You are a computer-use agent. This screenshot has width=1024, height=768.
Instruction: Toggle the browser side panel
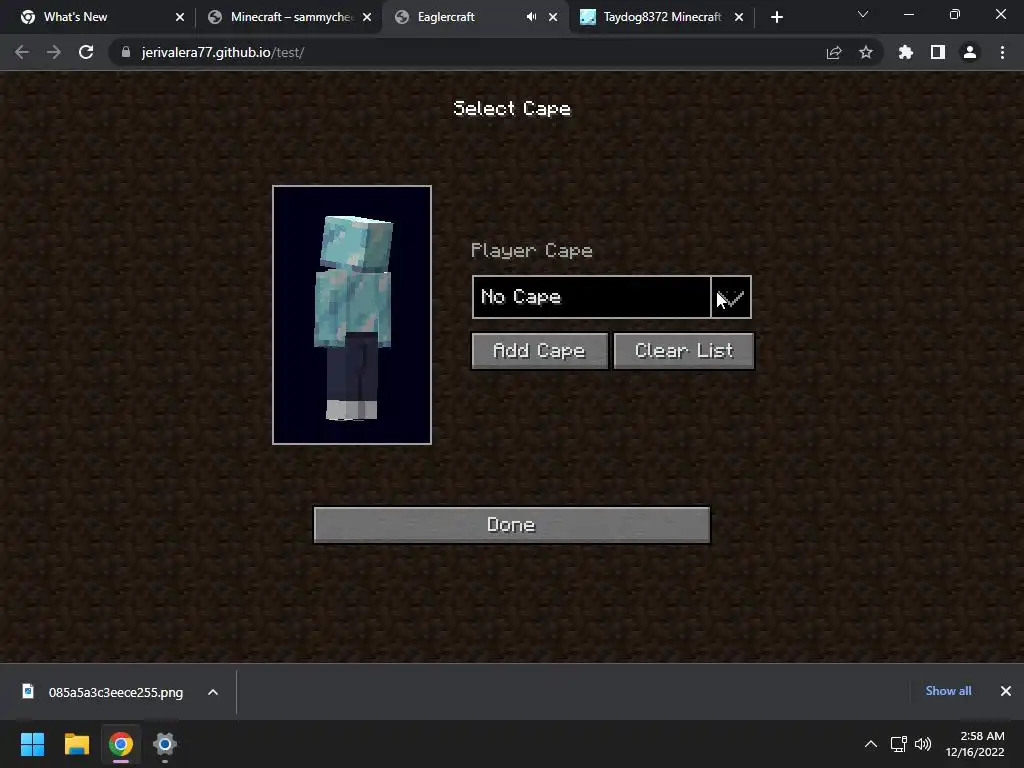tap(938, 52)
